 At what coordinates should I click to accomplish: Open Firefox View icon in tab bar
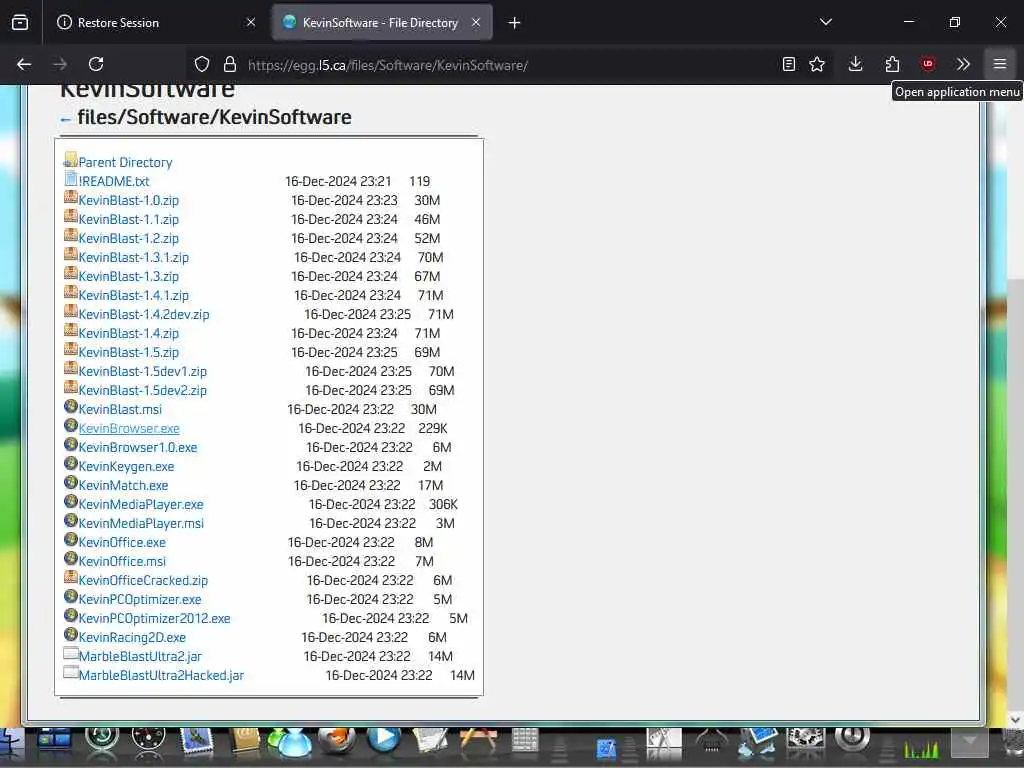(x=20, y=23)
